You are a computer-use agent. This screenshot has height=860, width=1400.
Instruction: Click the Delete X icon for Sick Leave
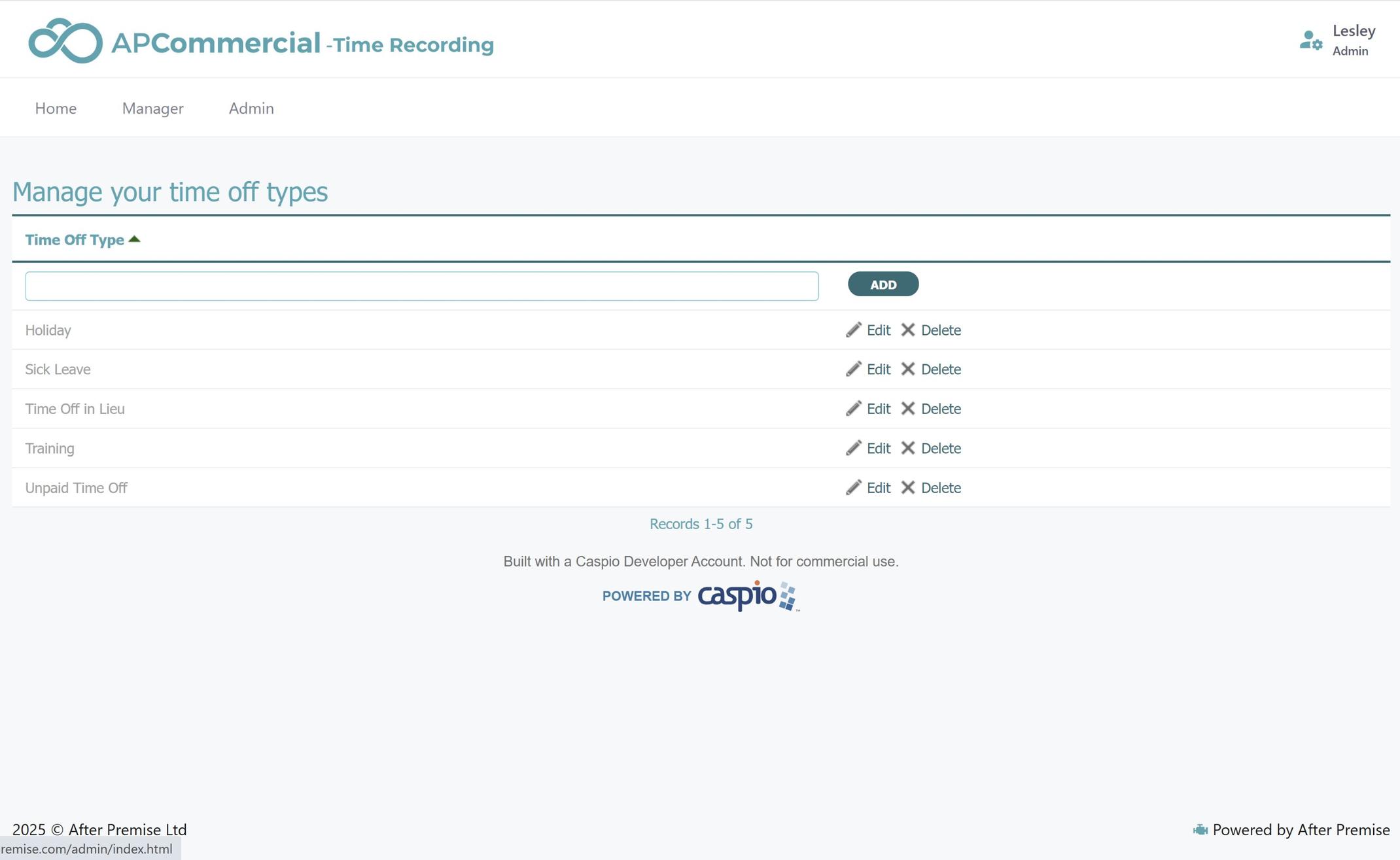[908, 369]
